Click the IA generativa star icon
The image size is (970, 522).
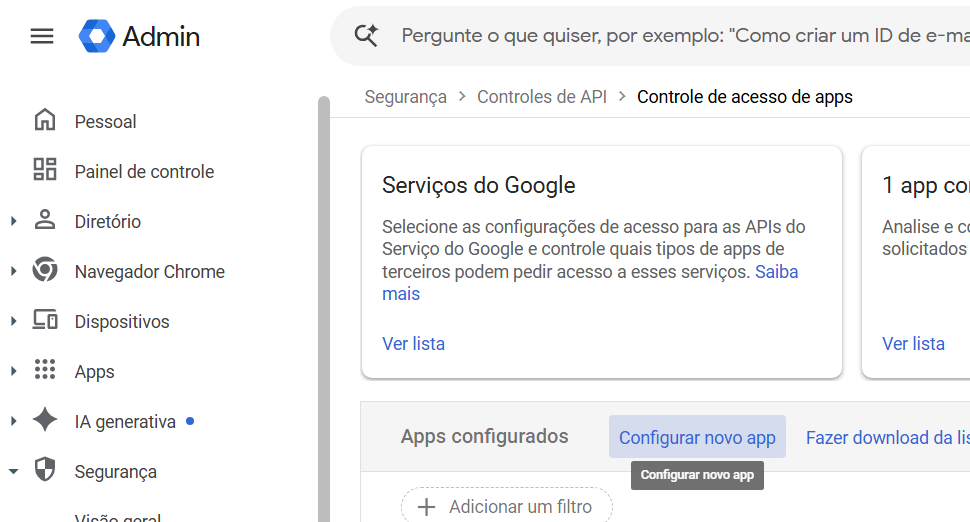pyautogui.click(x=45, y=420)
